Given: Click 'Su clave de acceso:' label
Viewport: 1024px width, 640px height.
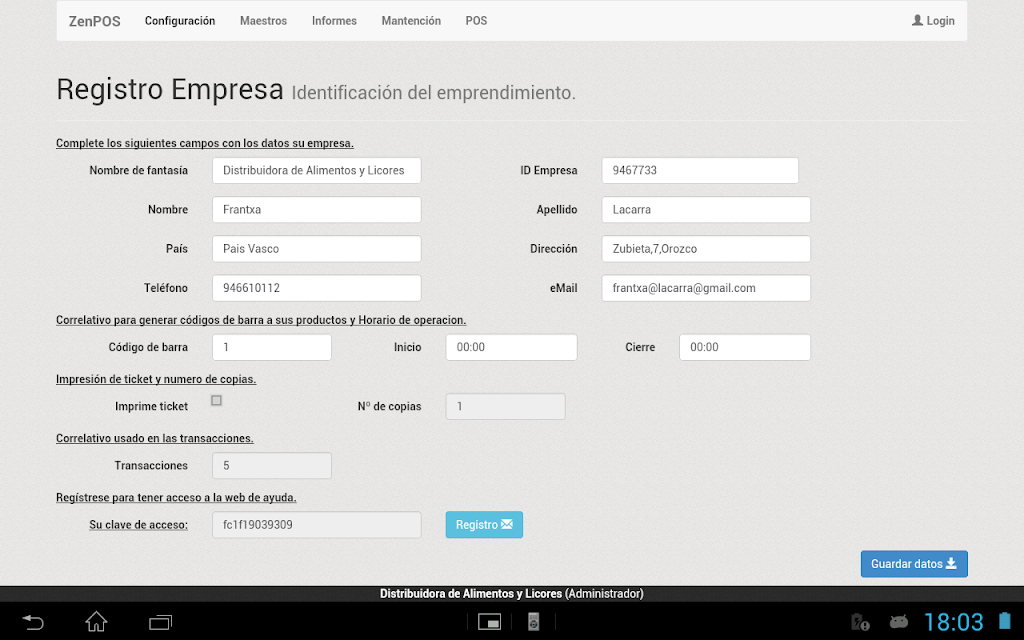Looking at the screenshot, I should coord(138,525).
